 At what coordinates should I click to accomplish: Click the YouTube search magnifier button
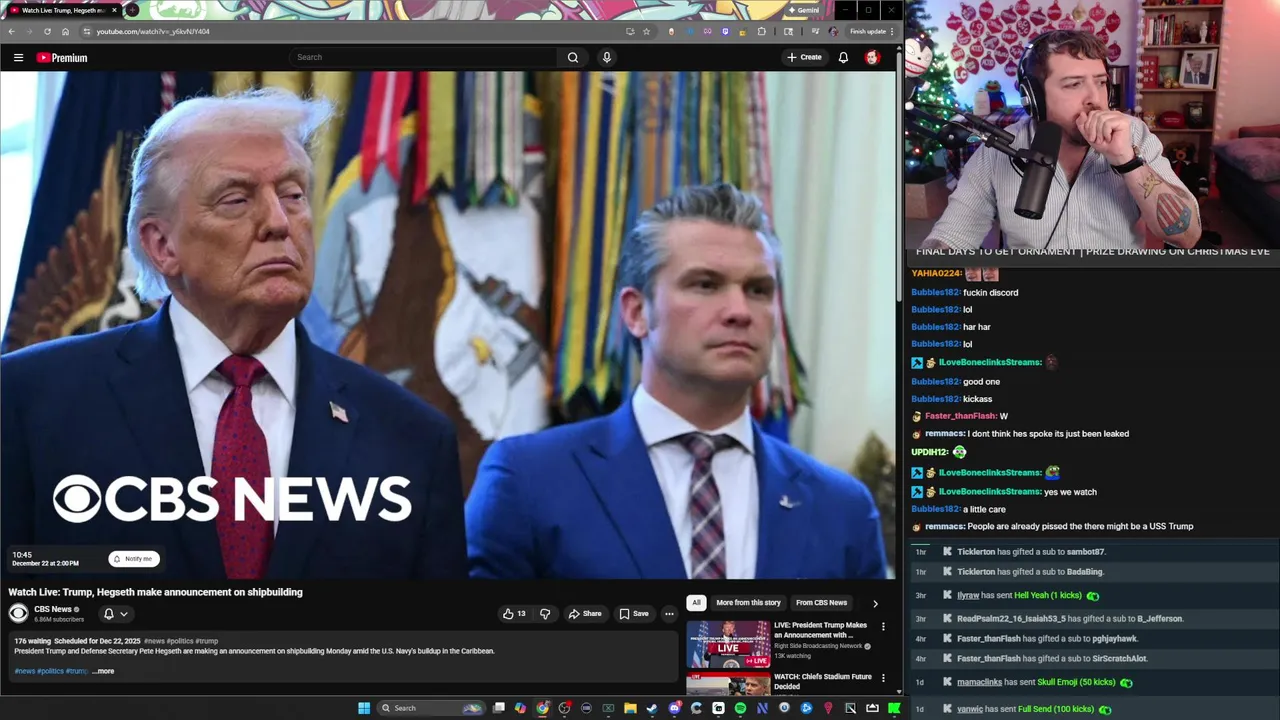[573, 57]
